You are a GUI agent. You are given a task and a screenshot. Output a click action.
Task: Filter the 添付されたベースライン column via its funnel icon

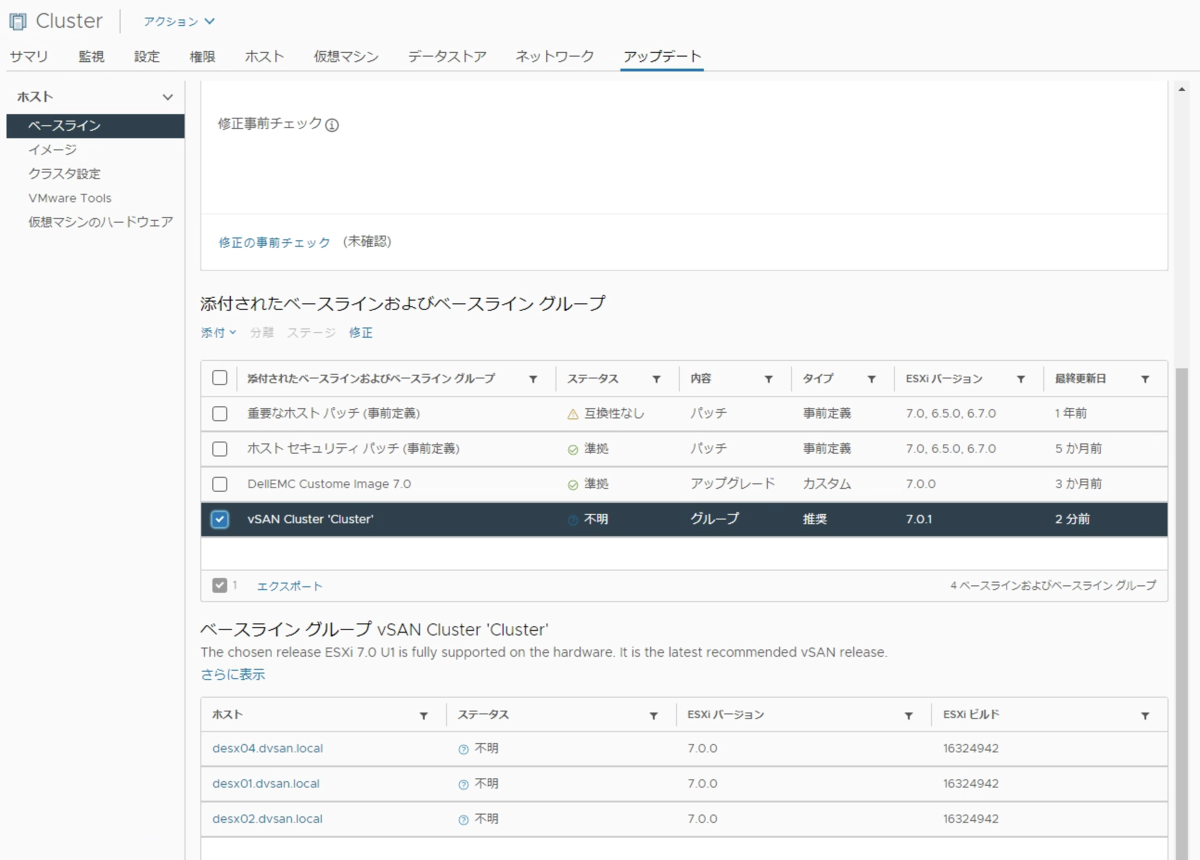(x=533, y=379)
